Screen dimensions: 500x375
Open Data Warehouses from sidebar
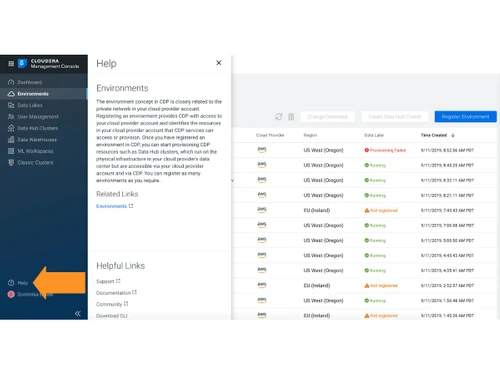click(x=37, y=140)
